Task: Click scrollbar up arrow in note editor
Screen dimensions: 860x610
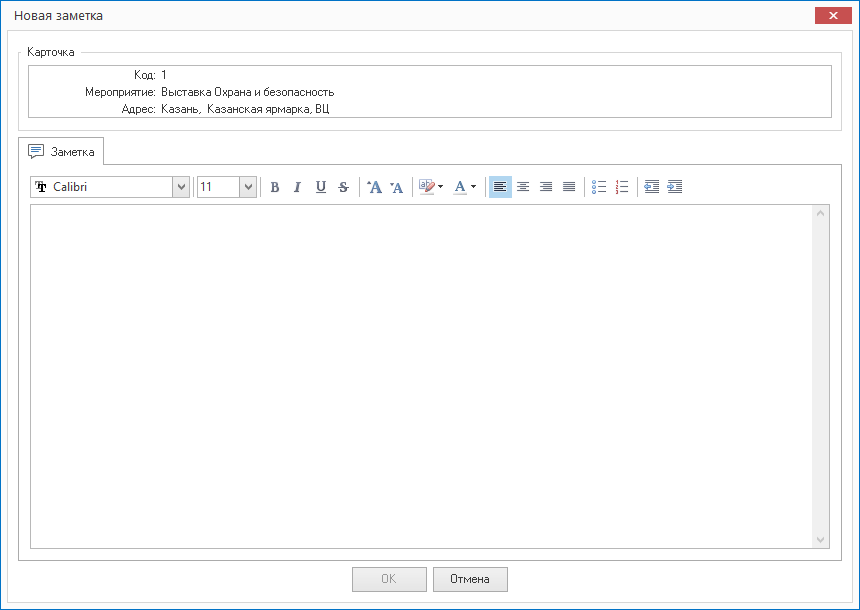Action: point(821,213)
